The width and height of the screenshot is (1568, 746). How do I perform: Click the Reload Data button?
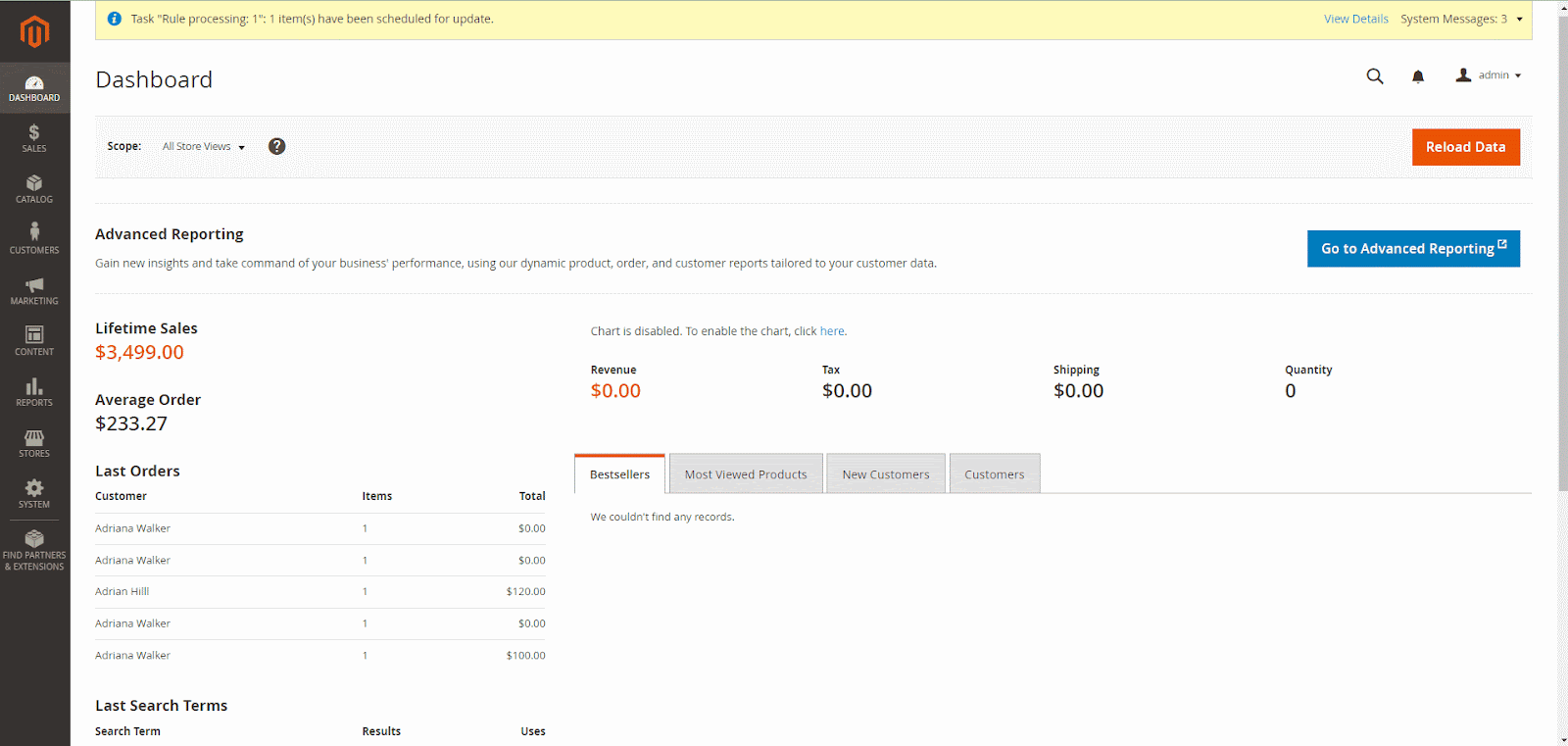tap(1465, 147)
